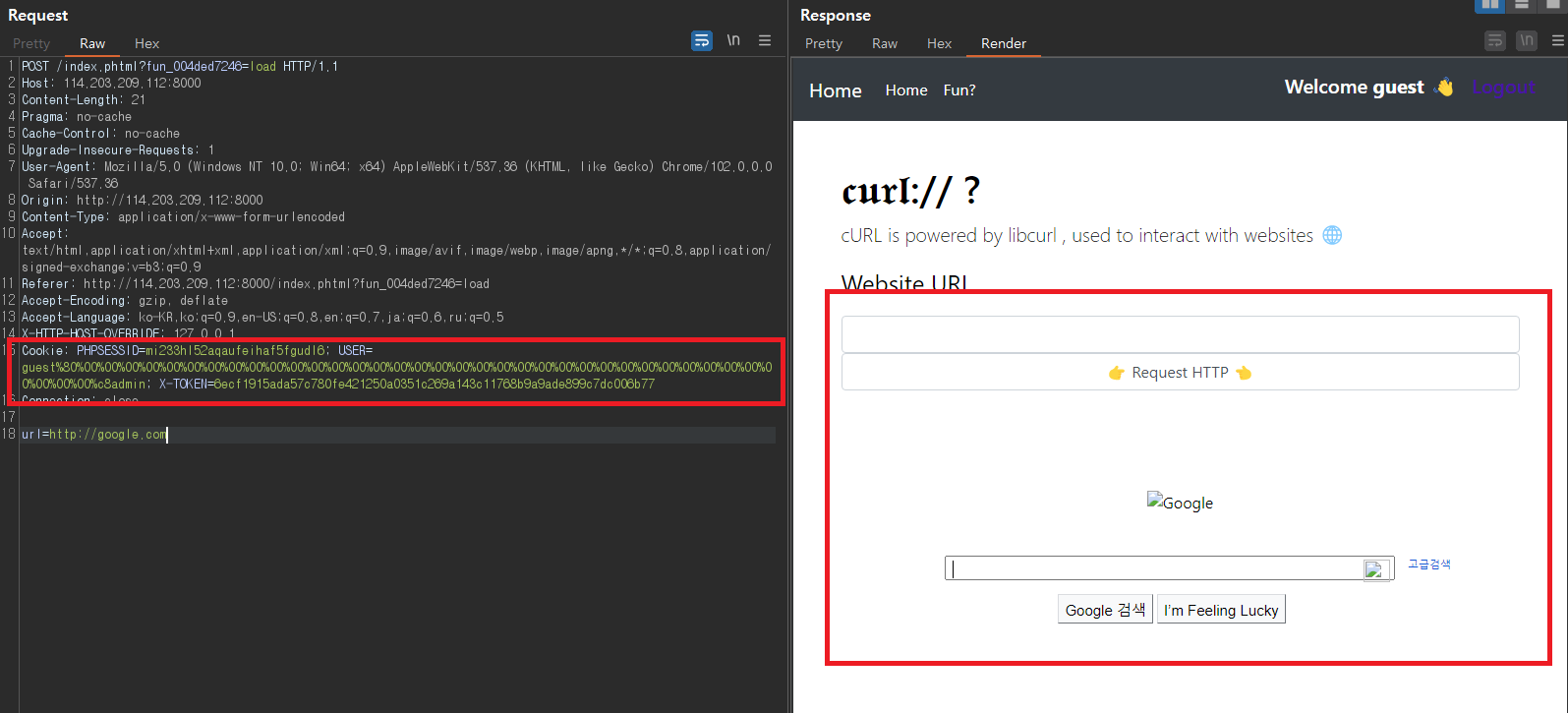Switch Request view to the Raw tab
This screenshot has width=1568, height=713.
pos(92,43)
